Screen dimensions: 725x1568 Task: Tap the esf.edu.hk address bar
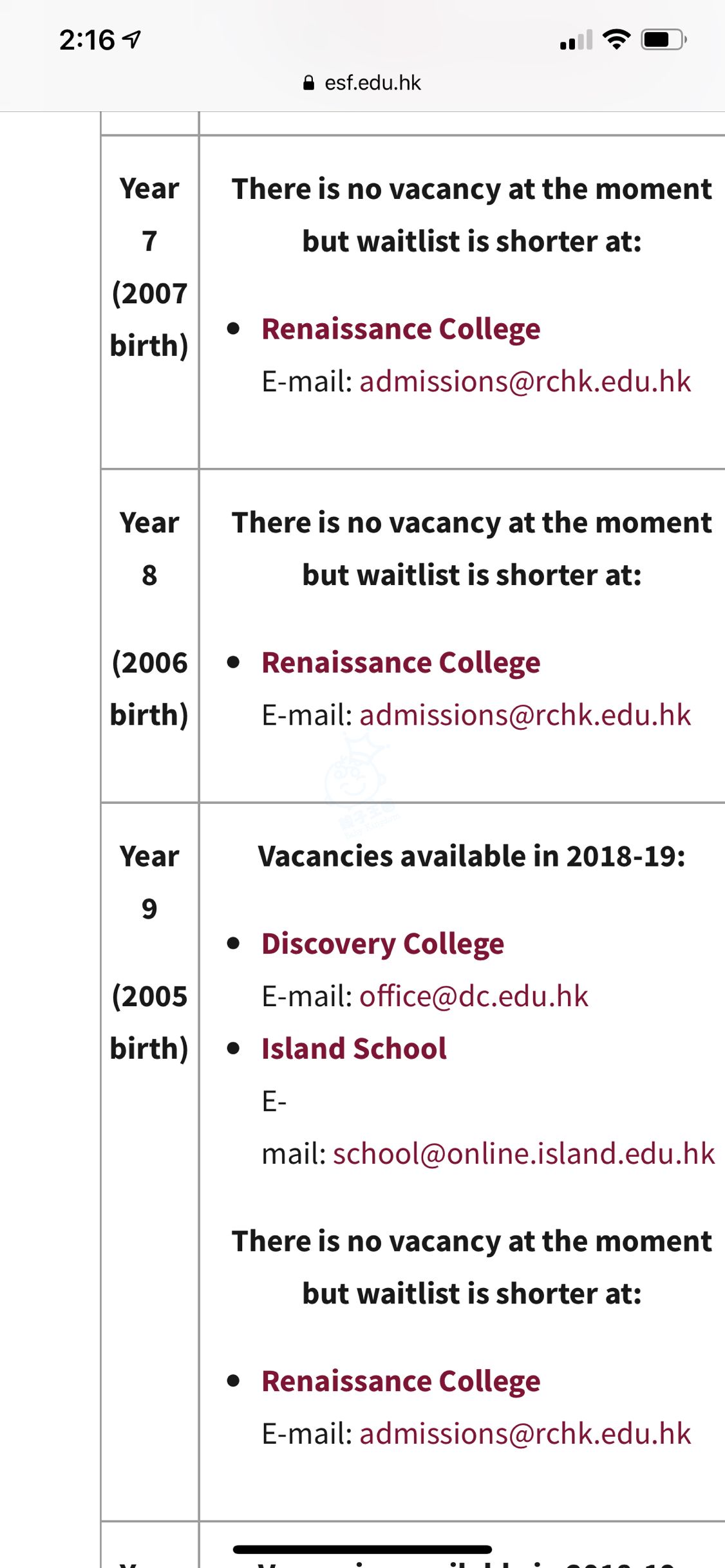pyautogui.click(x=372, y=83)
